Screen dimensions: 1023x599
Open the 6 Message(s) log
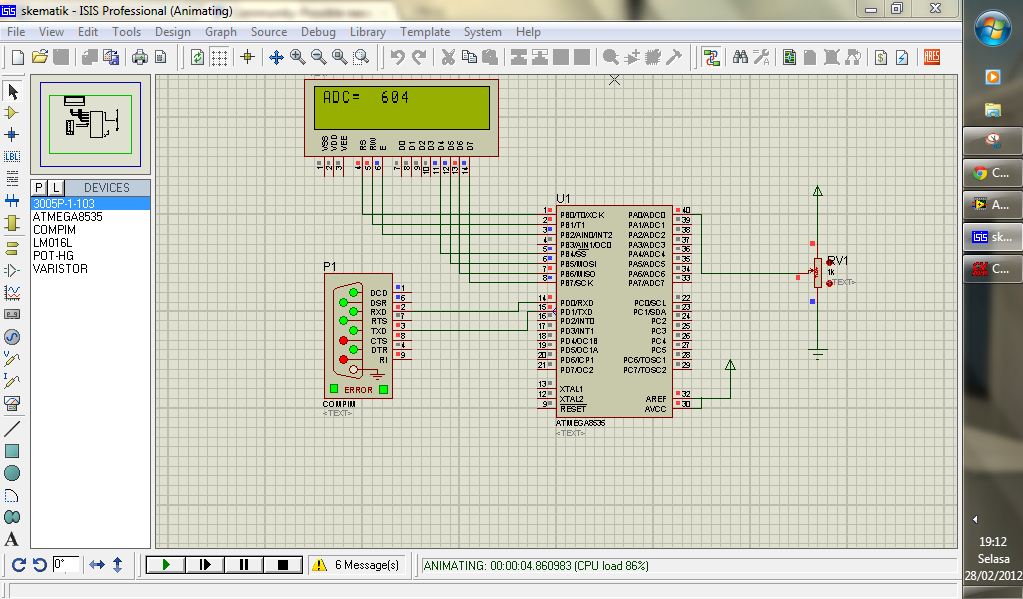[x=357, y=565]
